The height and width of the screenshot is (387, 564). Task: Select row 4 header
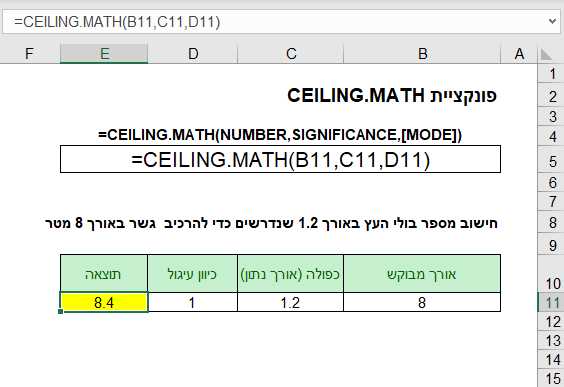[x=552, y=136]
